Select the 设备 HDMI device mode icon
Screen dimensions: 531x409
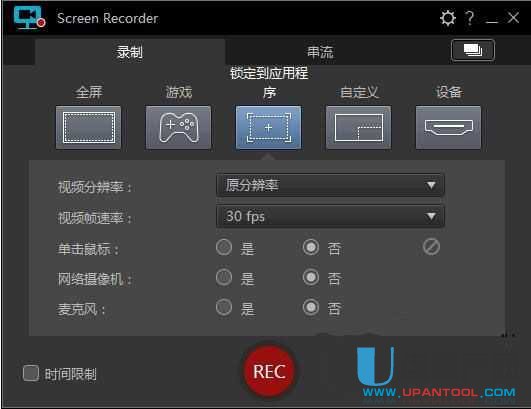448,127
